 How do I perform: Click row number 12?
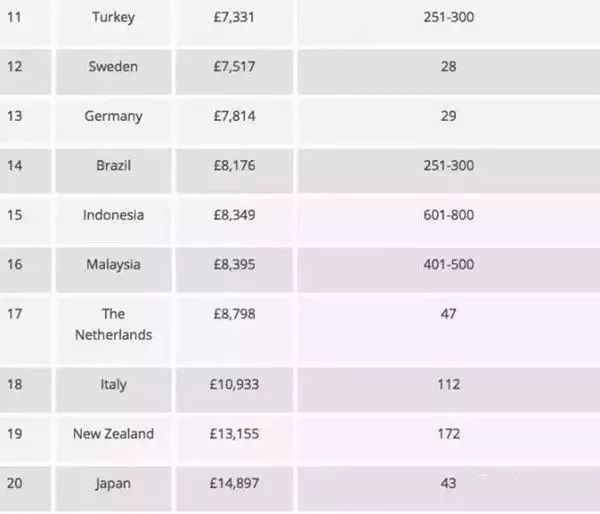click(x=14, y=67)
